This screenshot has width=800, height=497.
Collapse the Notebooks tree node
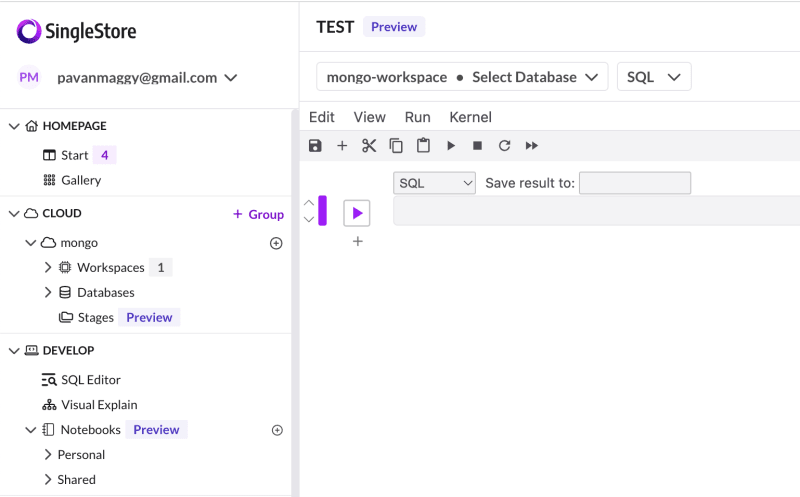[x=31, y=430]
